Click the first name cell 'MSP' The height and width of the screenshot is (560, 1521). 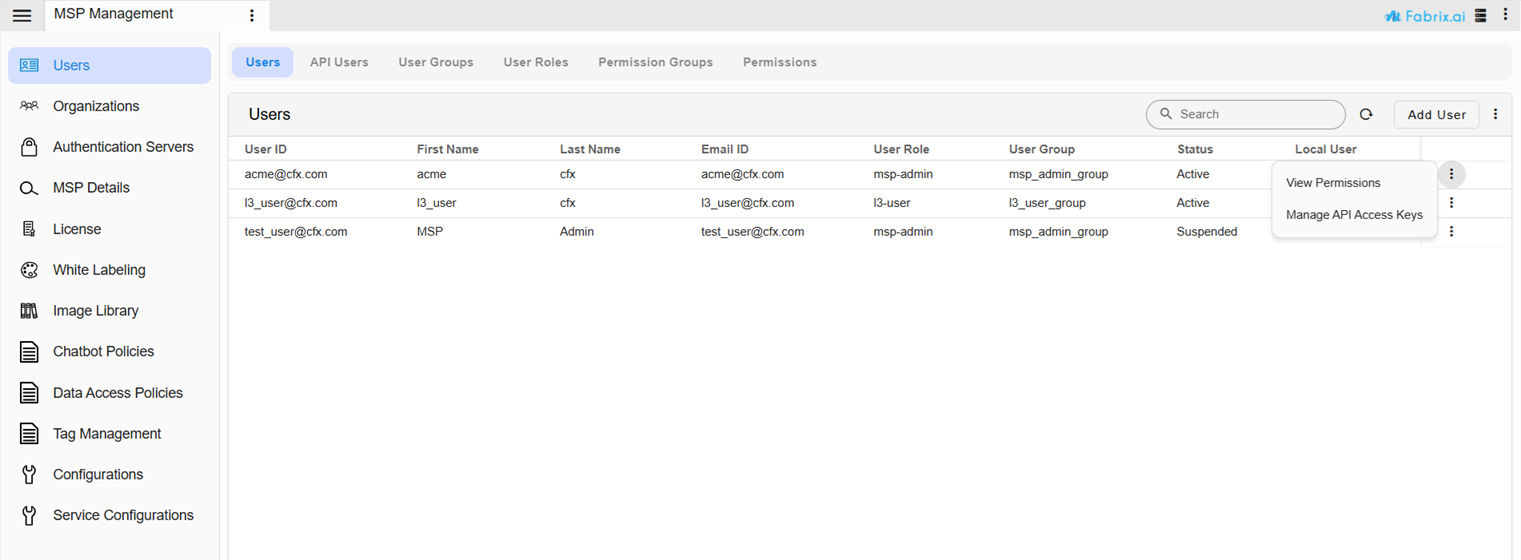tap(430, 232)
